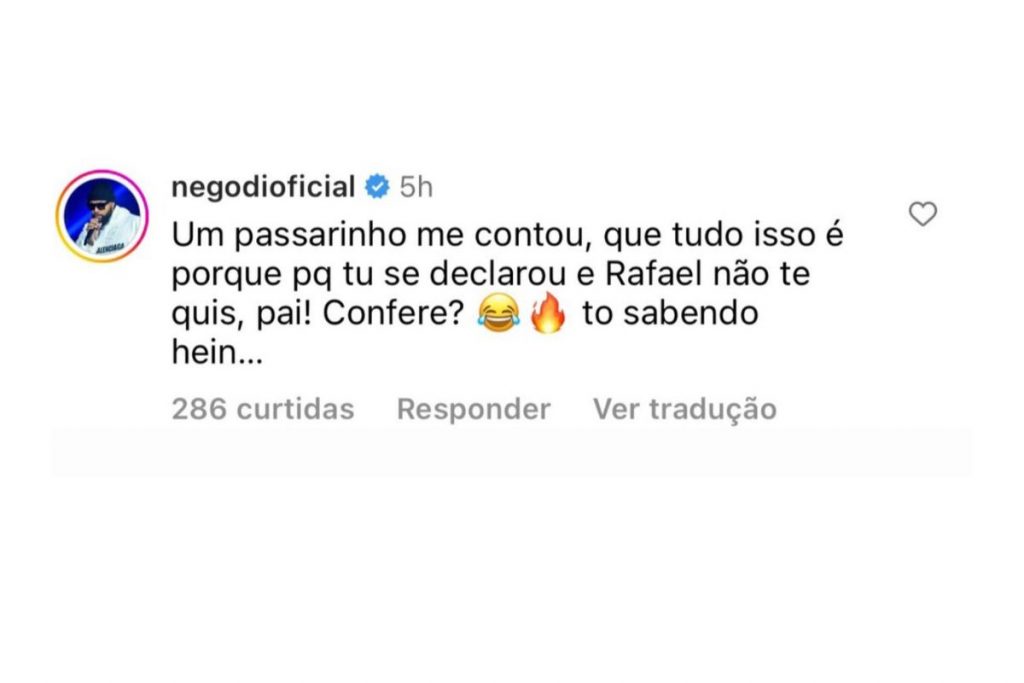Click the laughing-crying emoji
The image size is (1024, 683).
(x=499, y=315)
